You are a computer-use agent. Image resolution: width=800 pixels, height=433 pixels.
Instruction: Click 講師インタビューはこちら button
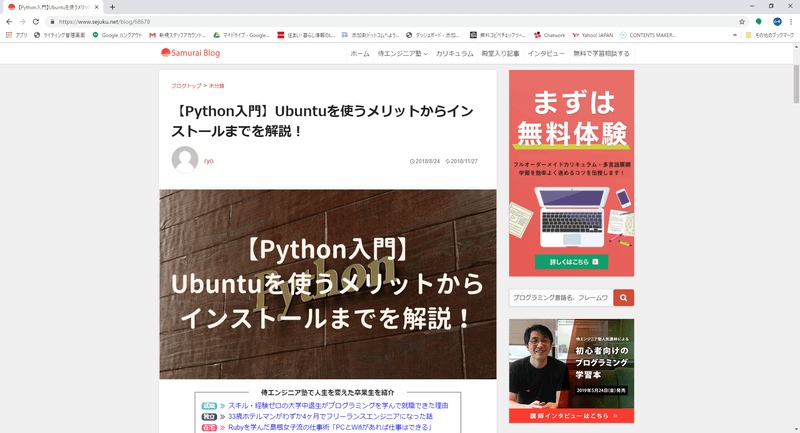(571, 416)
